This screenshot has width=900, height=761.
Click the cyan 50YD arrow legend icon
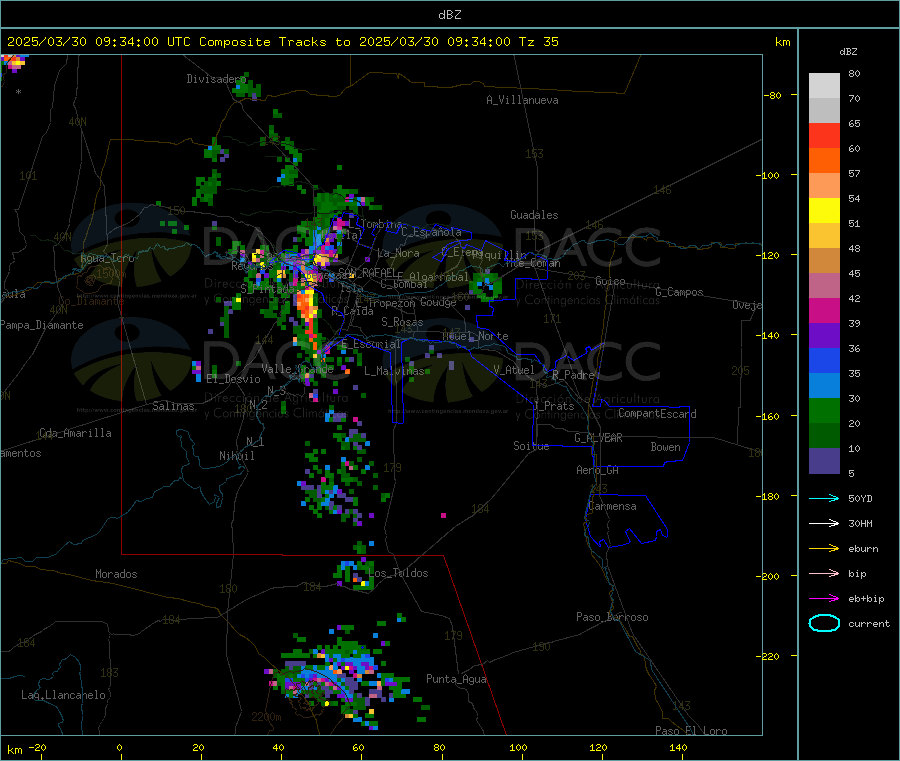pyautogui.click(x=824, y=498)
